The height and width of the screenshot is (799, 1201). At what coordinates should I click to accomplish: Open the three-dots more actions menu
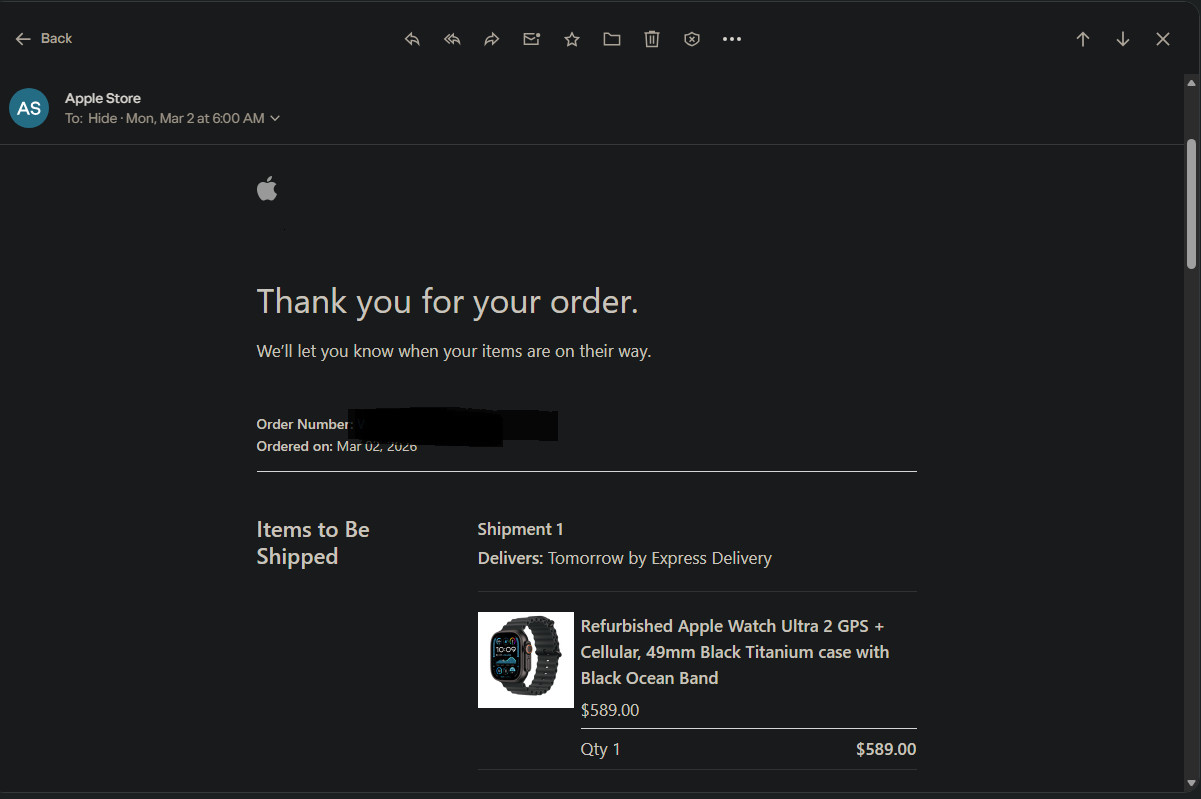(x=732, y=39)
